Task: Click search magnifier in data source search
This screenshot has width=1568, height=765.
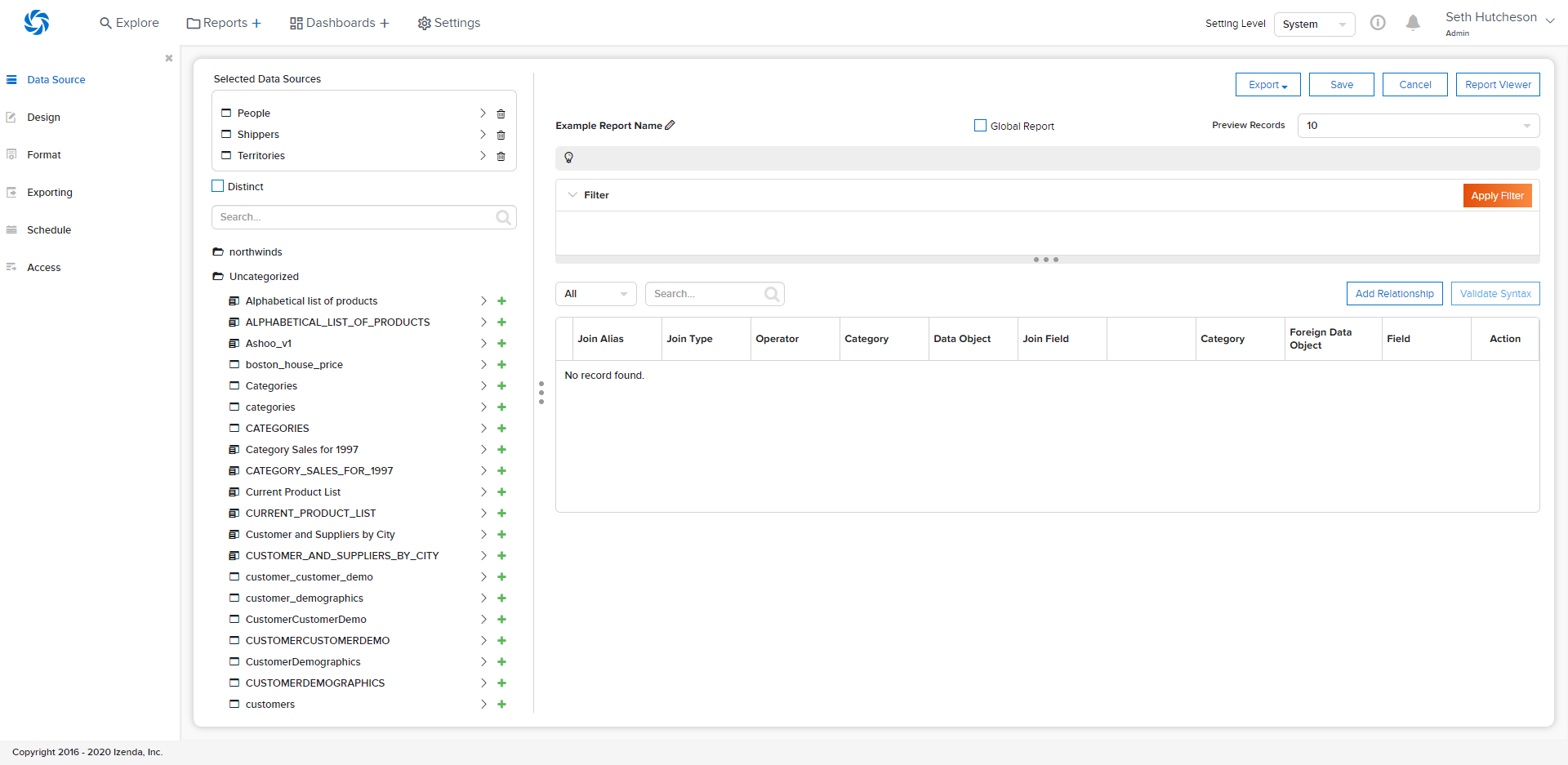Action: (x=504, y=217)
